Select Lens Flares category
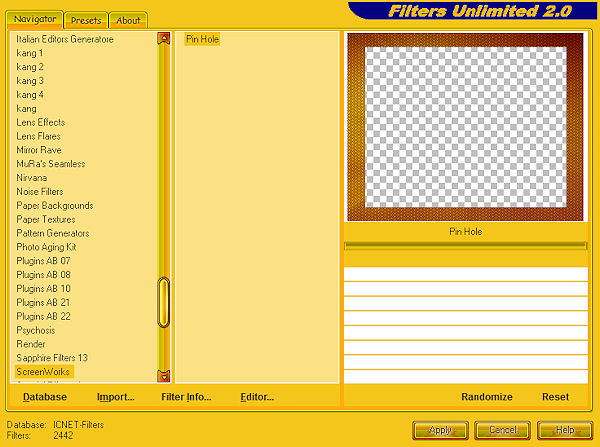This screenshot has height=447, width=600. pyautogui.click(x=38, y=136)
